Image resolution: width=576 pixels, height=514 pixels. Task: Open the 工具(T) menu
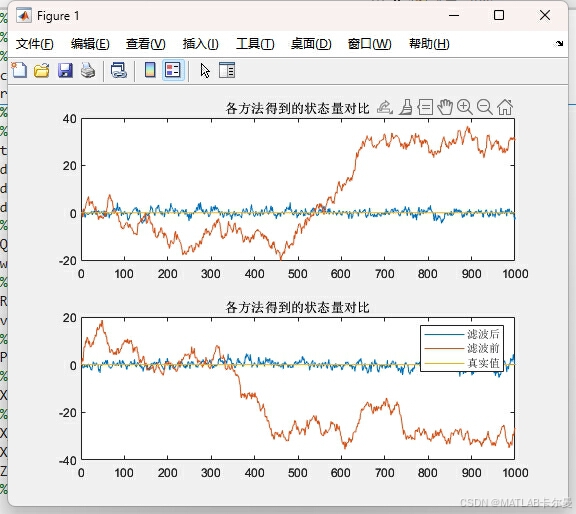click(255, 44)
